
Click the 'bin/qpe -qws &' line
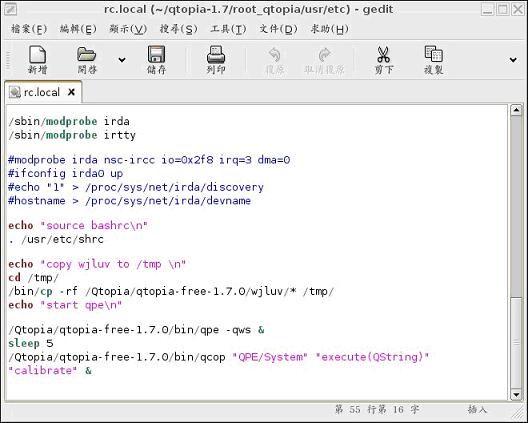point(136,329)
